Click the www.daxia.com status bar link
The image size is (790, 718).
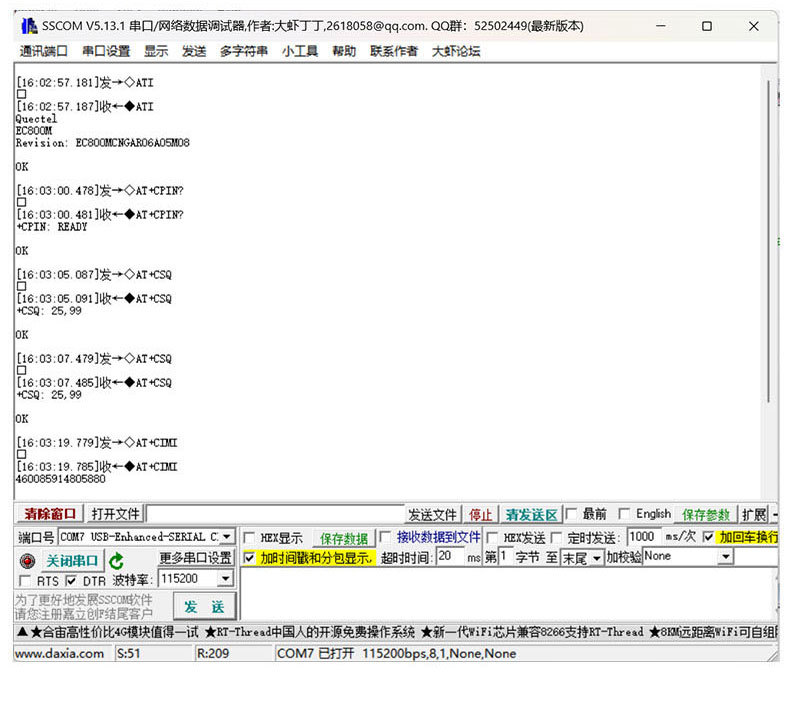tap(59, 654)
